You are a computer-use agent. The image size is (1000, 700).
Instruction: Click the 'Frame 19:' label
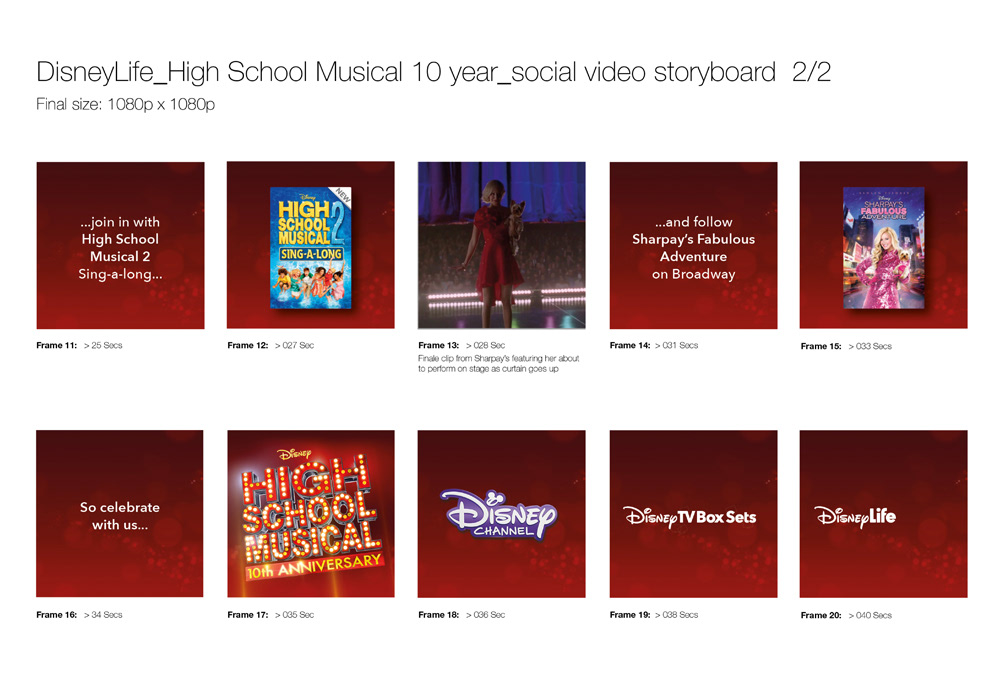coord(629,615)
